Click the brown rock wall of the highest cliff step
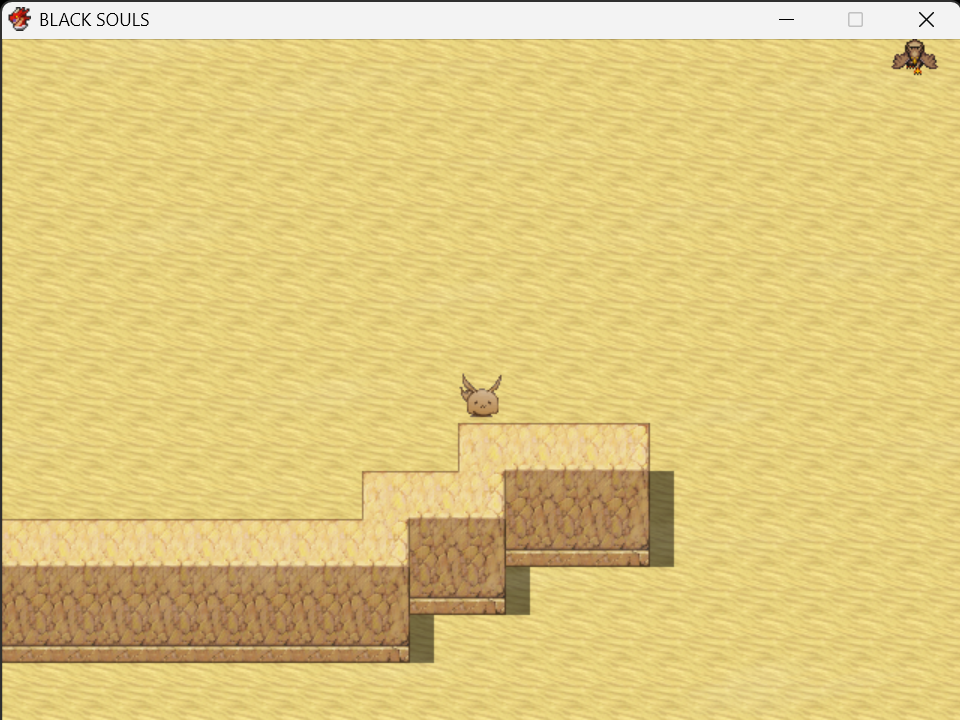This screenshot has width=960, height=720. point(577,511)
